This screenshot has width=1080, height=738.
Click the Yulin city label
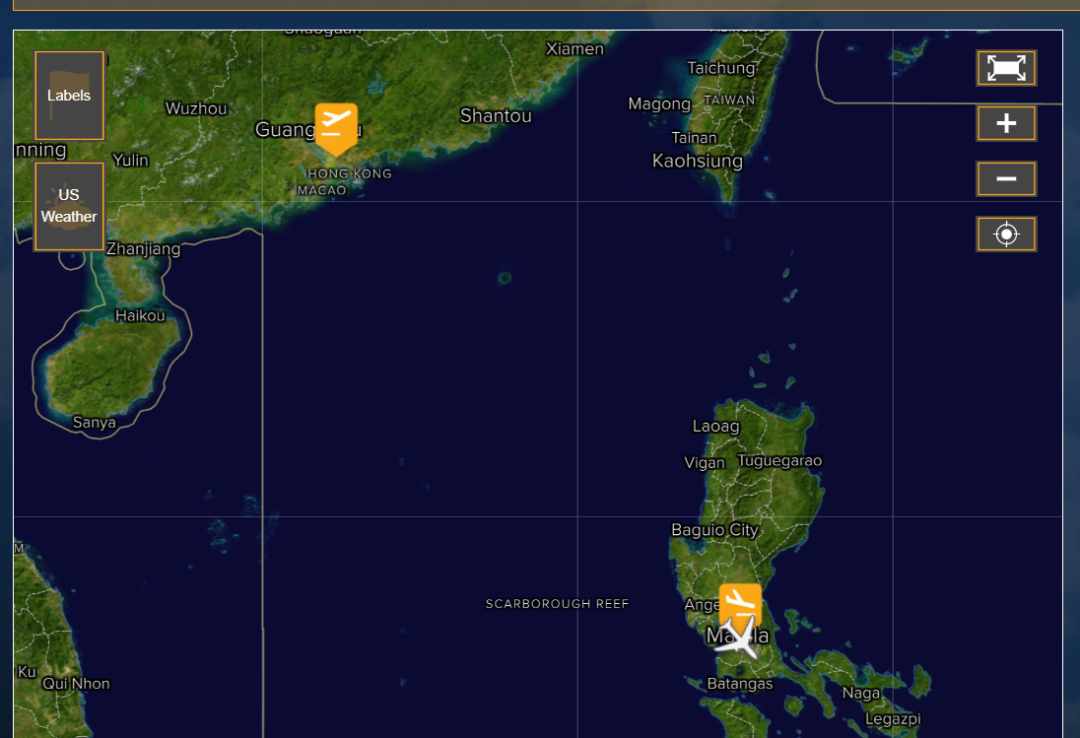[131, 161]
